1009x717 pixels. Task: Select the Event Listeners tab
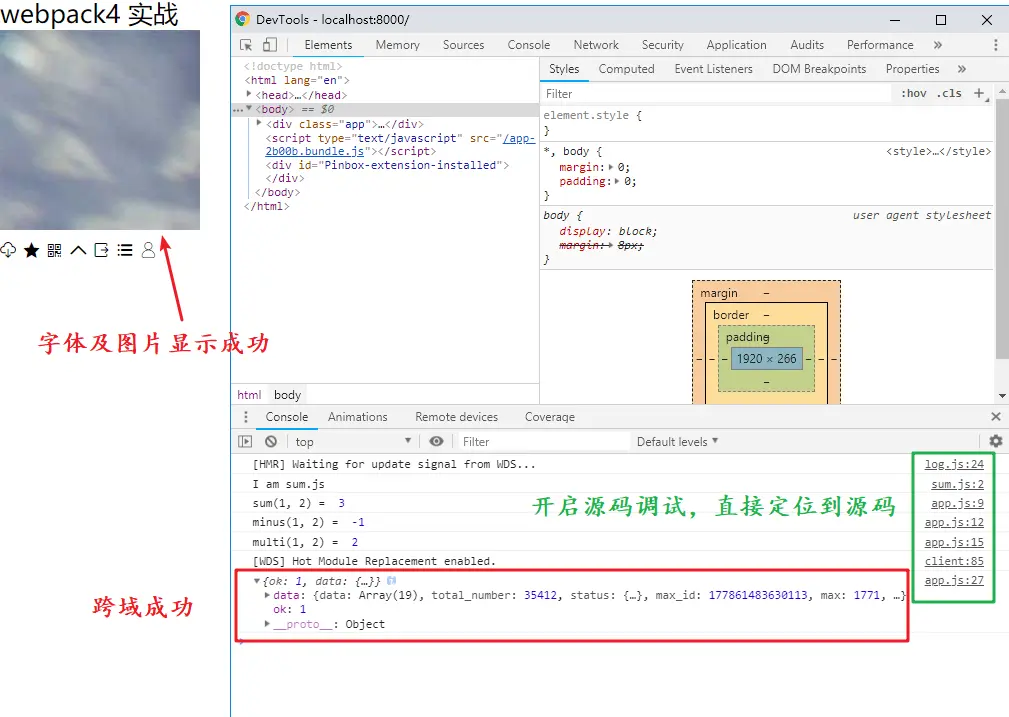713,69
